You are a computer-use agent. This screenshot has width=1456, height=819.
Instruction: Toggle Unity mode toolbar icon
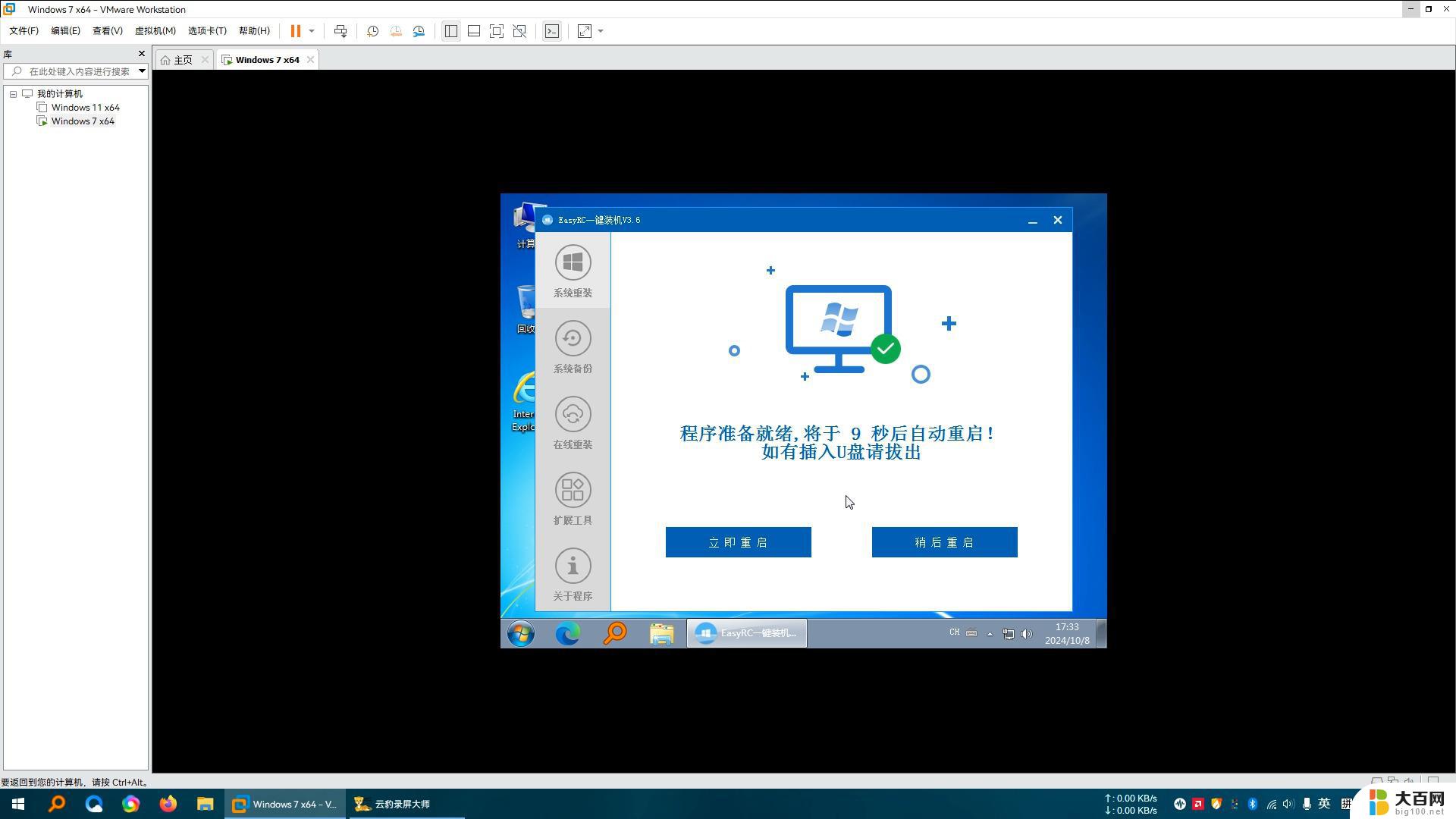520,31
